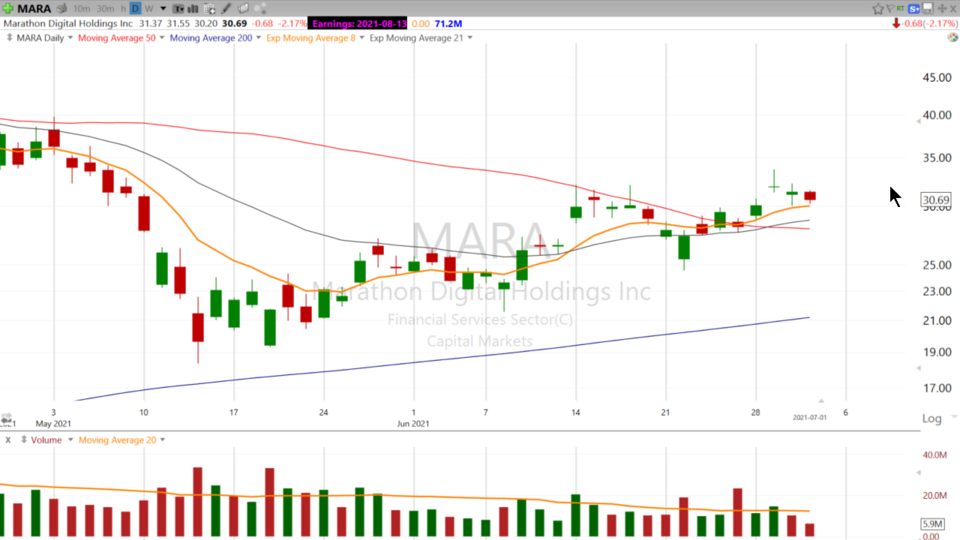
Task: Click the 30.20 low price value
Action: (206, 23)
